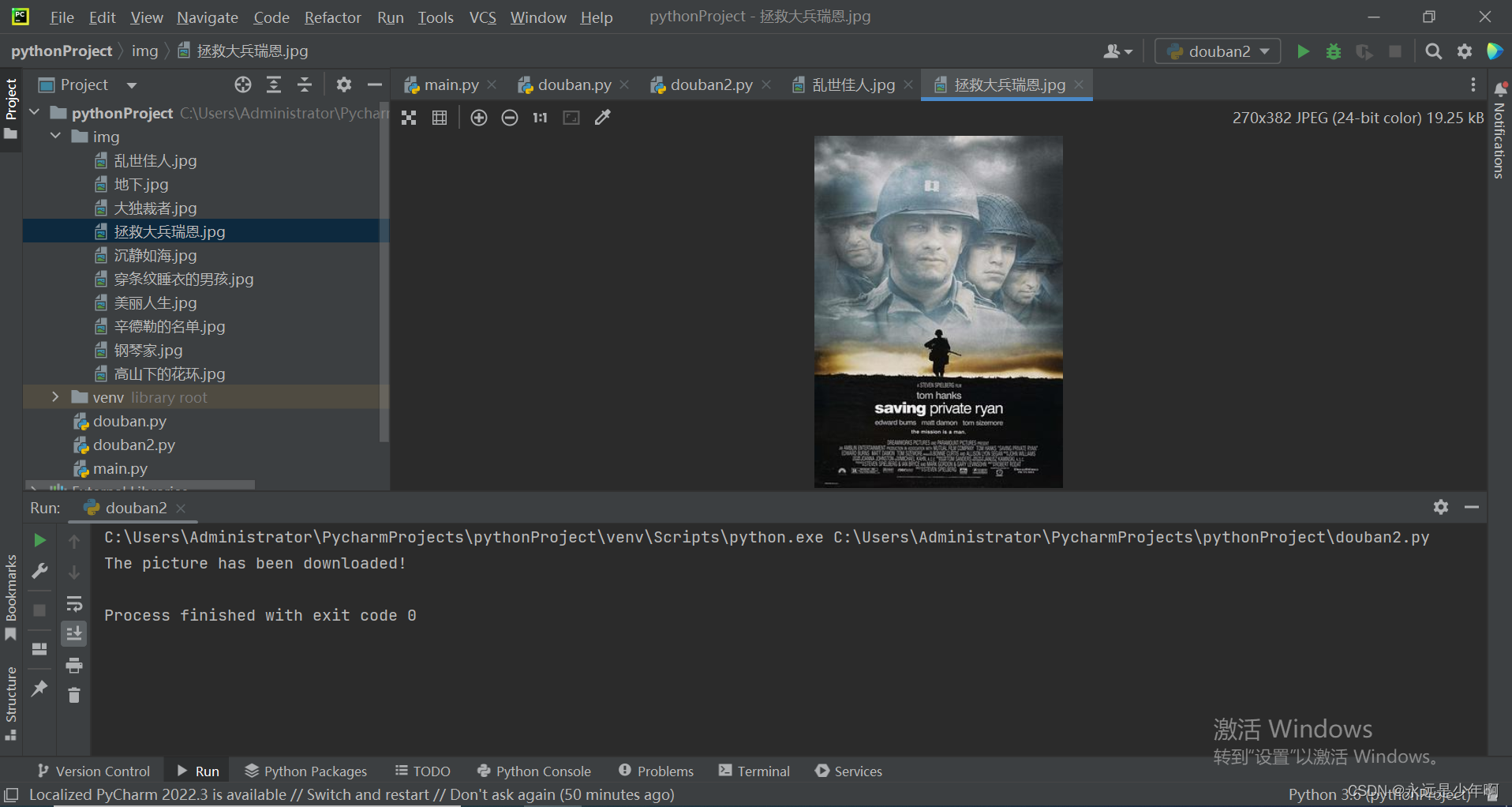This screenshot has width=1512, height=807.
Task: Open the File menu
Action: pyautogui.click(x=62, y=17)
